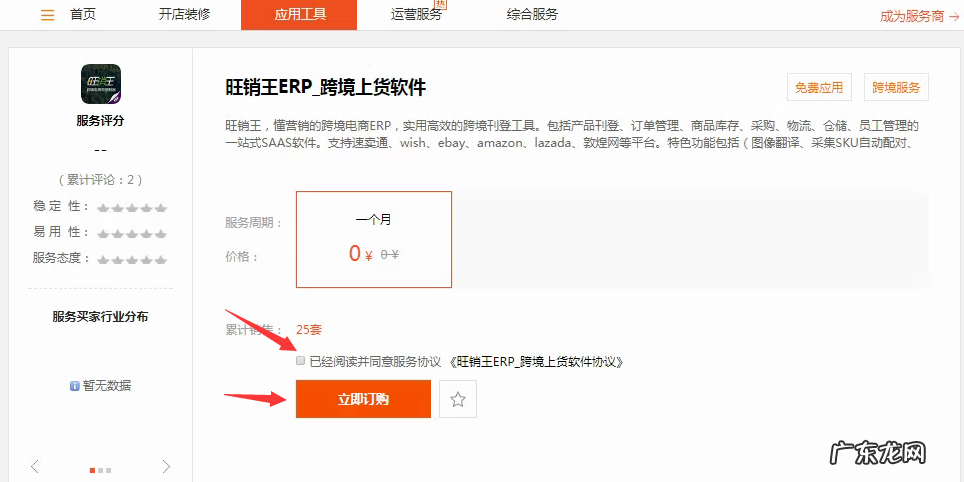The image size is (964, 482).
Task: Click the orange carousel pagination dot
Action: 93,470
